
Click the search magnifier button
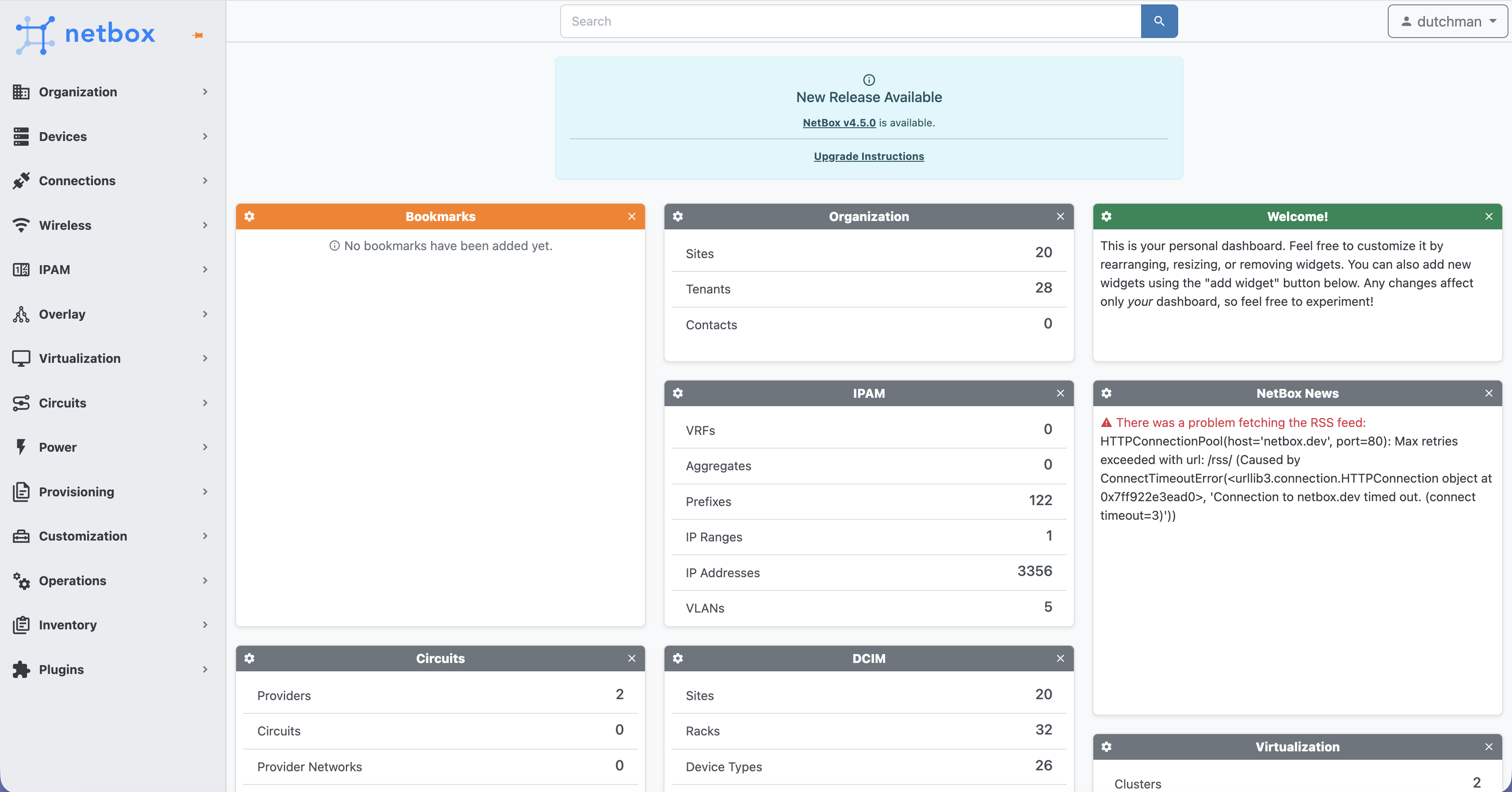click(1159, 21)
